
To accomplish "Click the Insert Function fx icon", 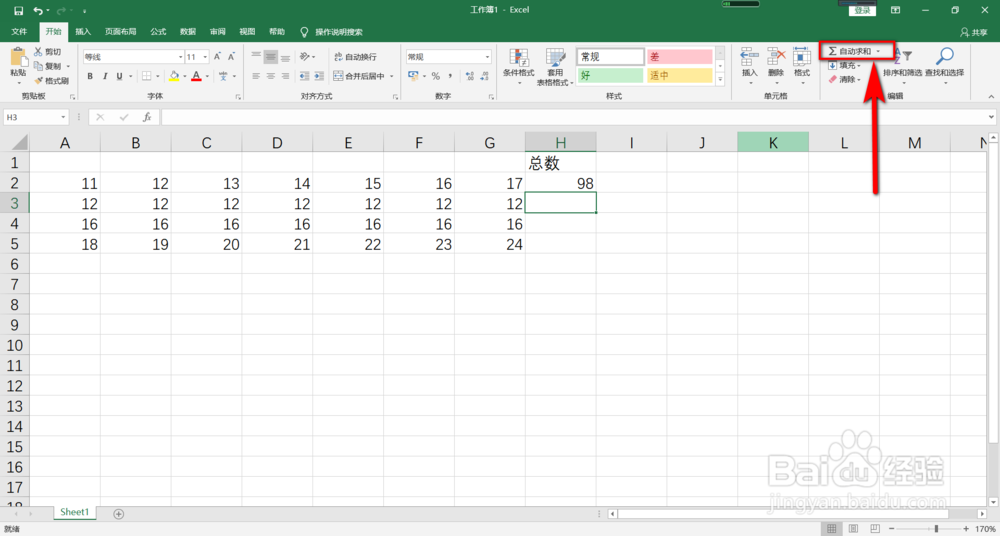I will tap(147, 117).
